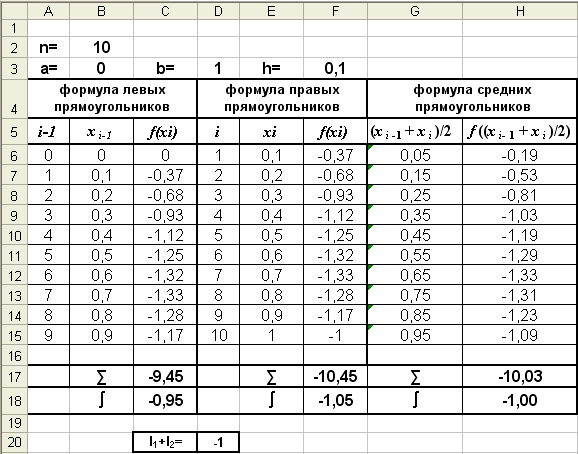Image resolution: width=578 pixels, height=454 pixels.
Task: Click middle integral result -1,00
Action: (x=520, y=400)
